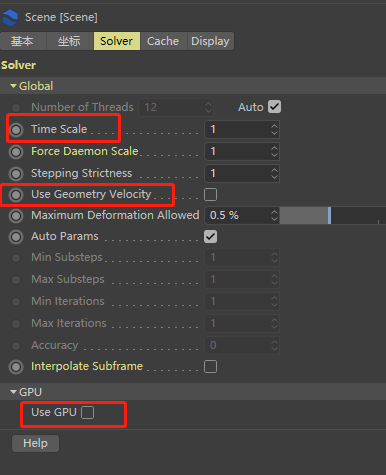Click the Stepping Strictness stepper arrows
The width and height of the screenshot is (386, 475).
click(x=274, y=173)
